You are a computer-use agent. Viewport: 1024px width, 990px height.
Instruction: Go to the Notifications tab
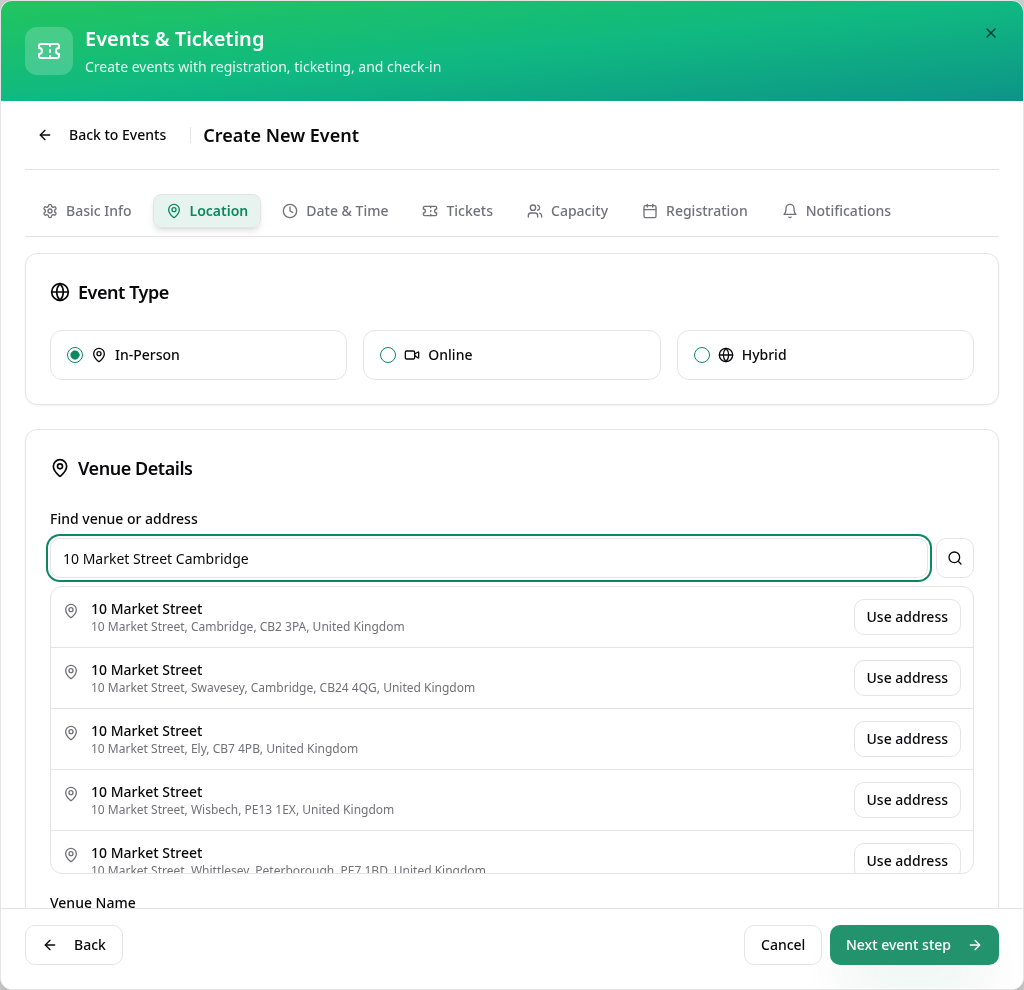837,211
